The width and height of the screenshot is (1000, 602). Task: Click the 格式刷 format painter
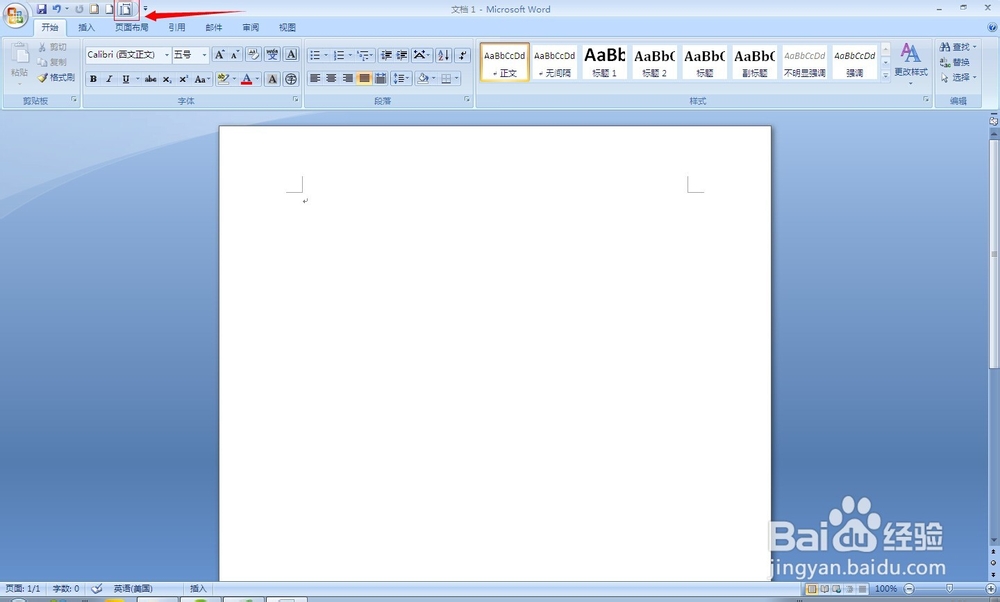pyautogui.click(x=56, y=78)
